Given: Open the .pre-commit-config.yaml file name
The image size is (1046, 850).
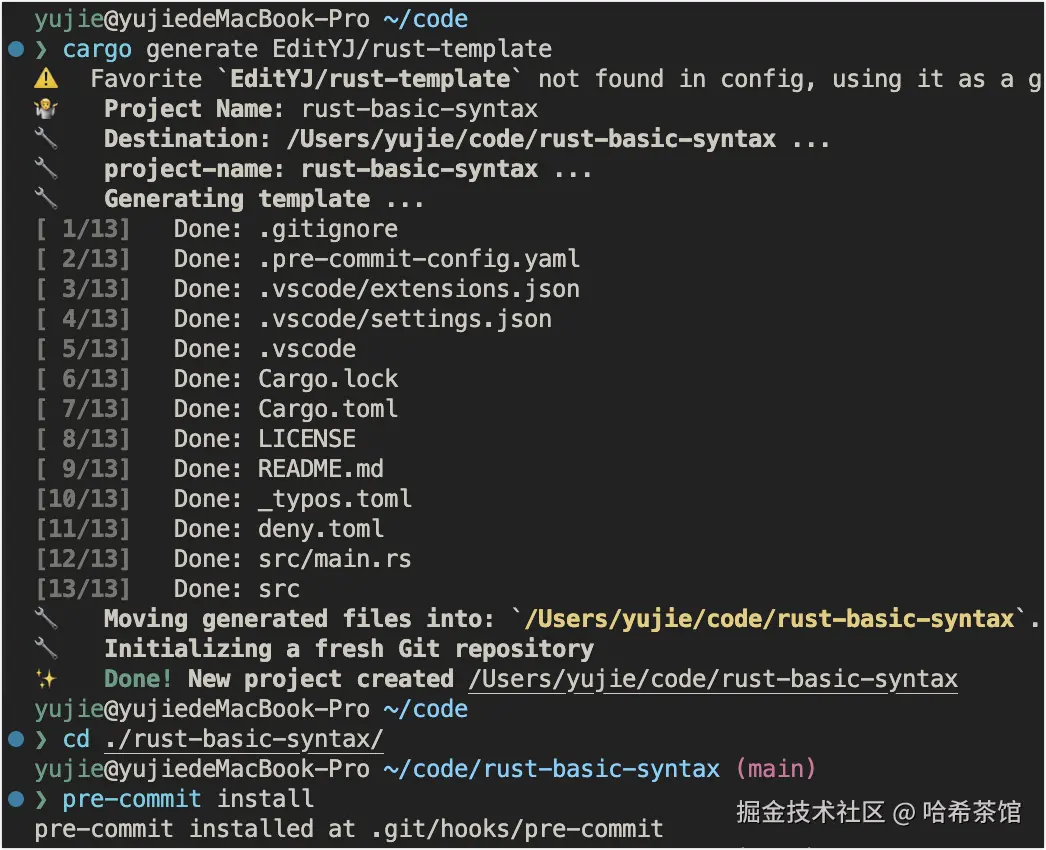Looking at the screenshot, I should point(418,259).
